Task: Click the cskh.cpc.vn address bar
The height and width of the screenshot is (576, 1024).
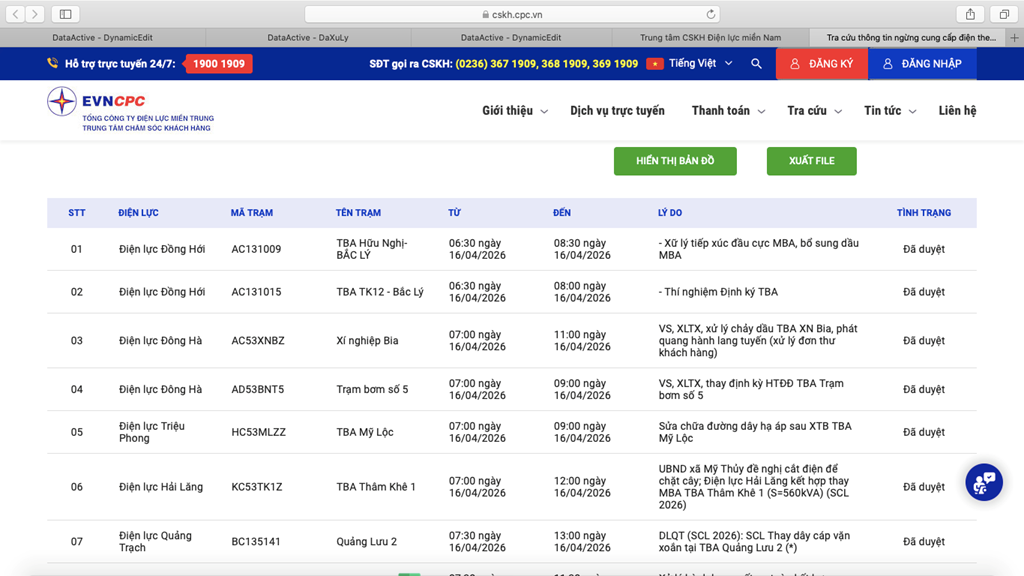Action: [x=512, y=14]
